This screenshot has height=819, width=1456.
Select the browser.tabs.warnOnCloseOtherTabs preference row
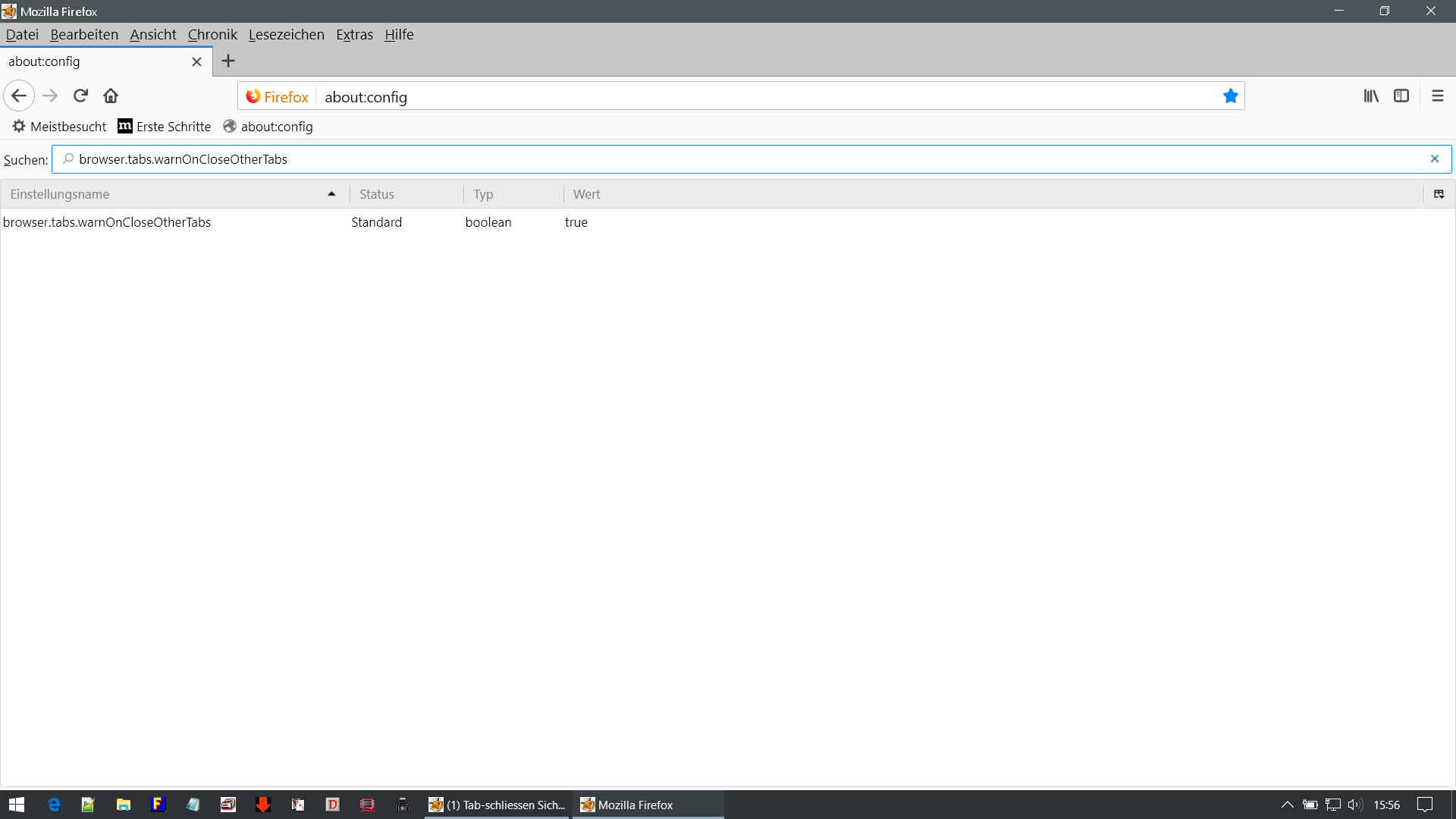point(107,223)
